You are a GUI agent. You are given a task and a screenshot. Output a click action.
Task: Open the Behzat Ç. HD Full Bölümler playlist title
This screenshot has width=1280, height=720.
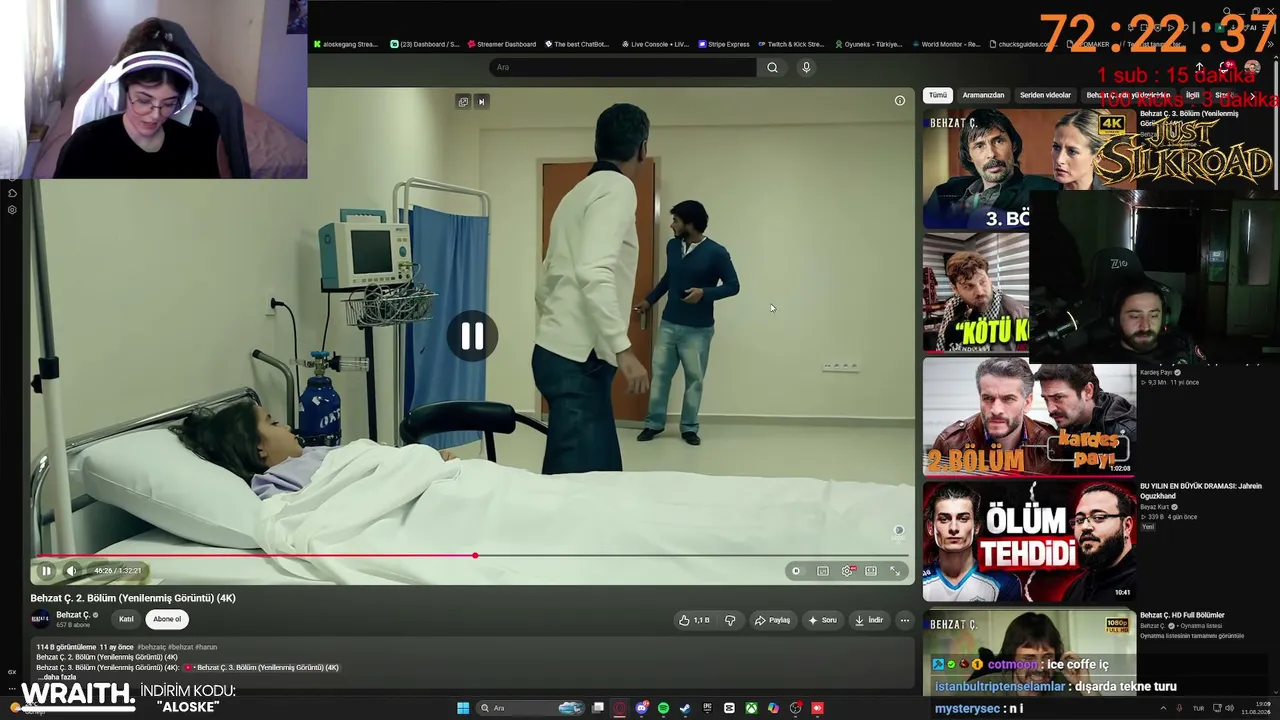click(x=1182, y=615)
